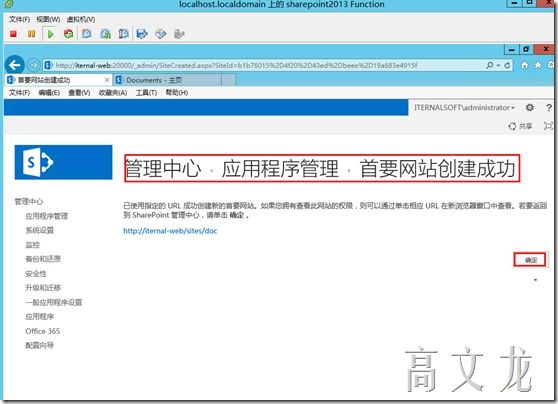The height and width of the screenshot is (404, 558).
Task: Switch to the Documents - 主页 tab
Action: 167,80
